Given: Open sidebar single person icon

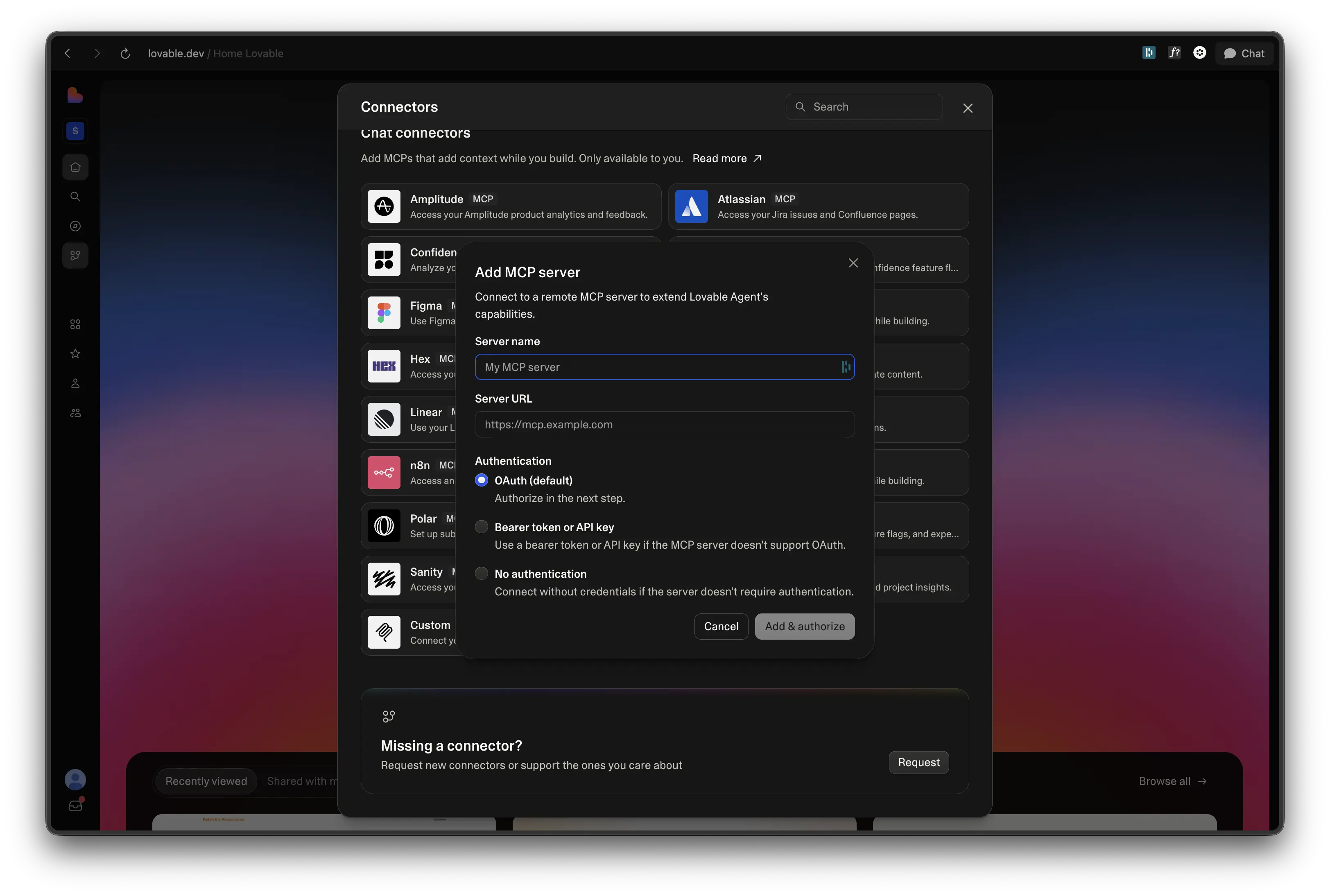Looking at the screenshot, I should (x=75, y=383).
